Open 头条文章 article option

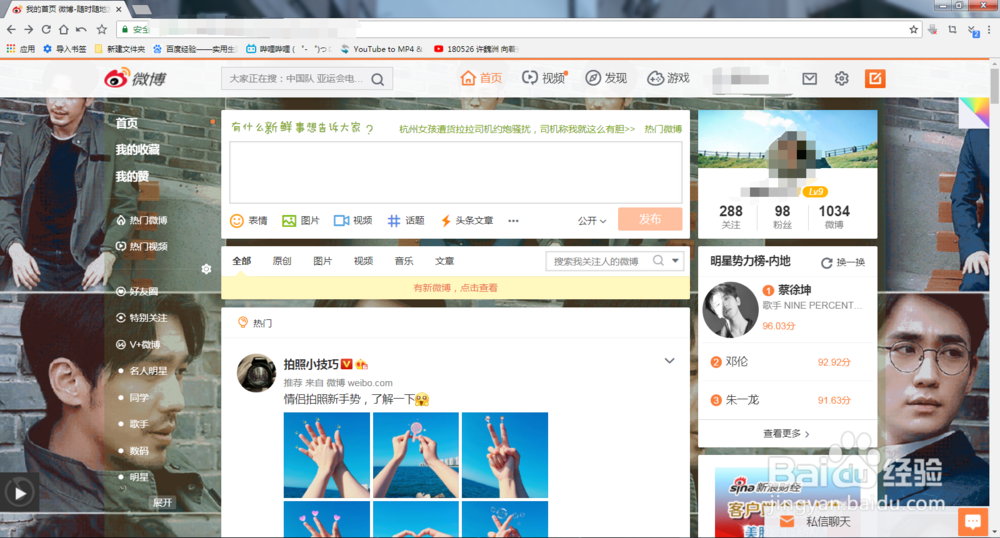click(x=467, y=221)
